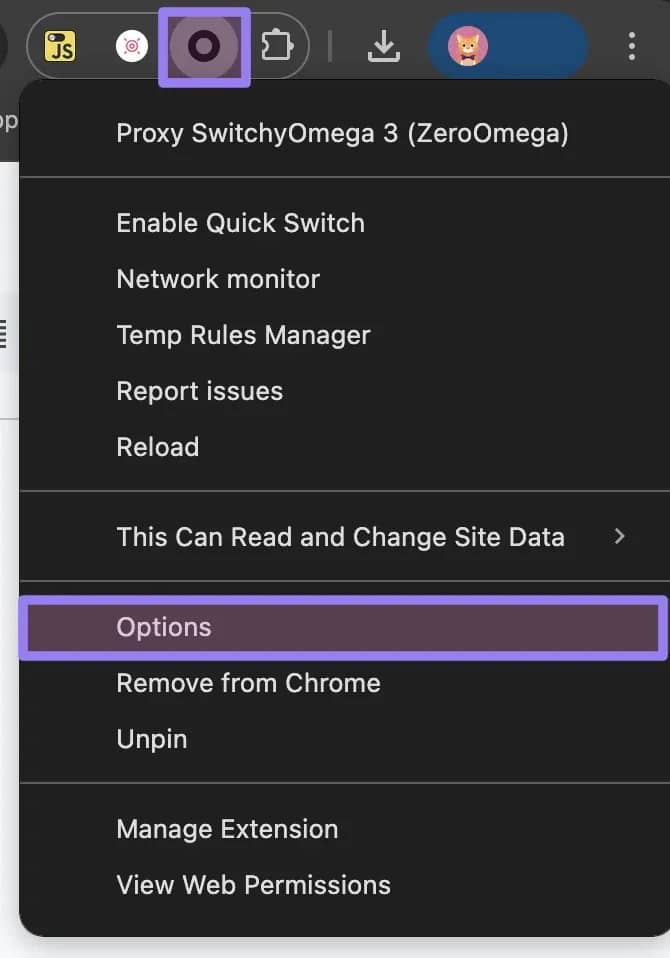The image size is (670, 958).
Task: Click the JS extension icon in toolbar
Action: click(60, 46)
